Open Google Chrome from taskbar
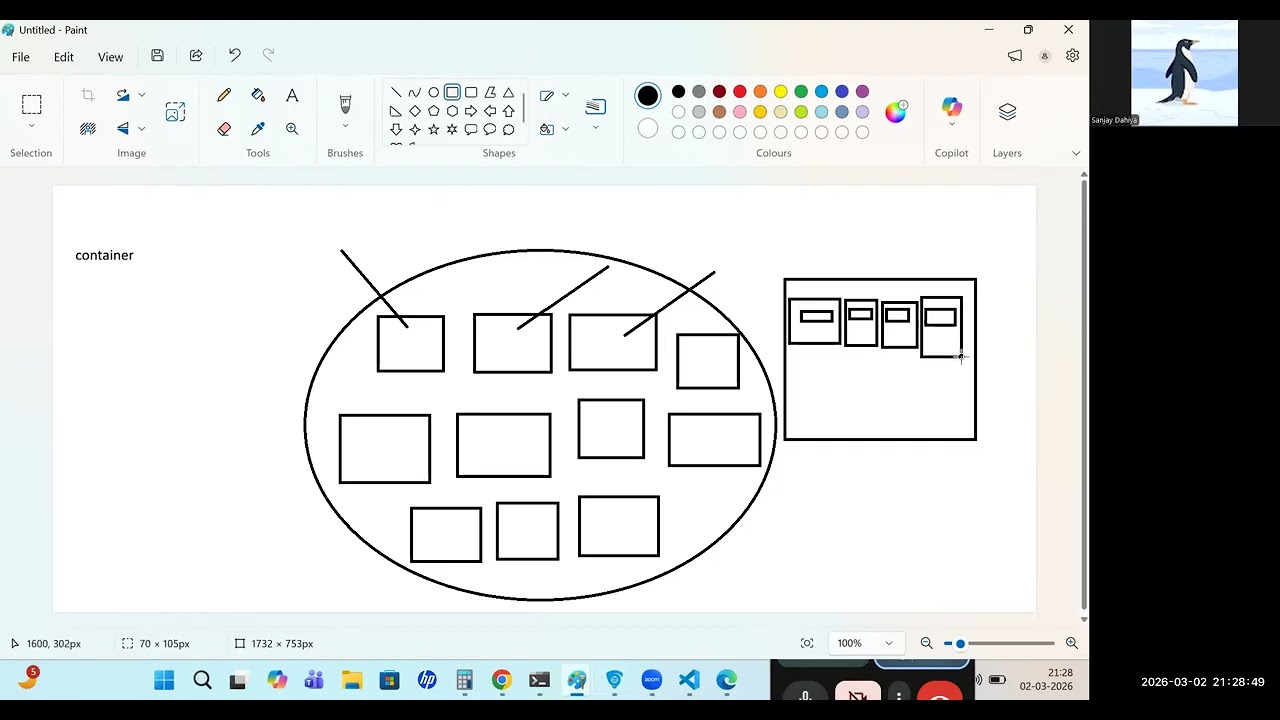 point(502,681)
